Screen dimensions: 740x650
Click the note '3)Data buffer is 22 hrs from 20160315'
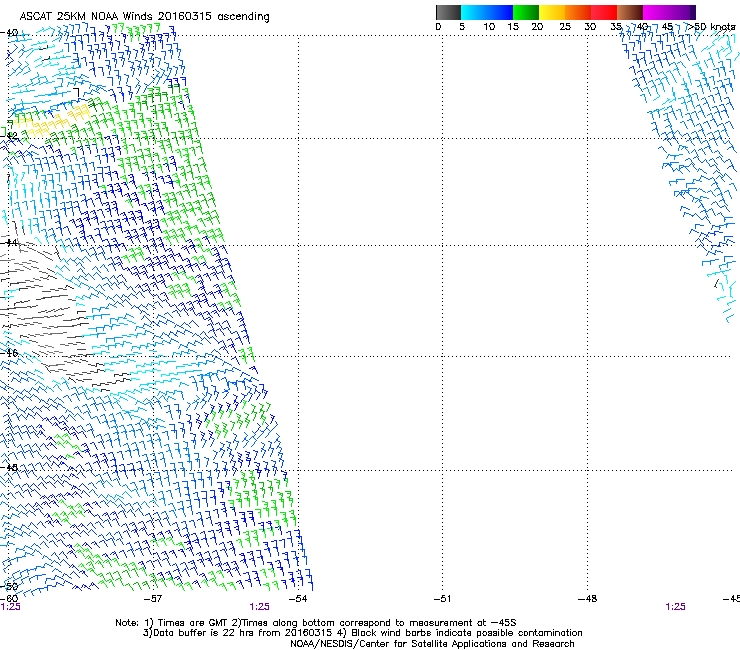237,633
